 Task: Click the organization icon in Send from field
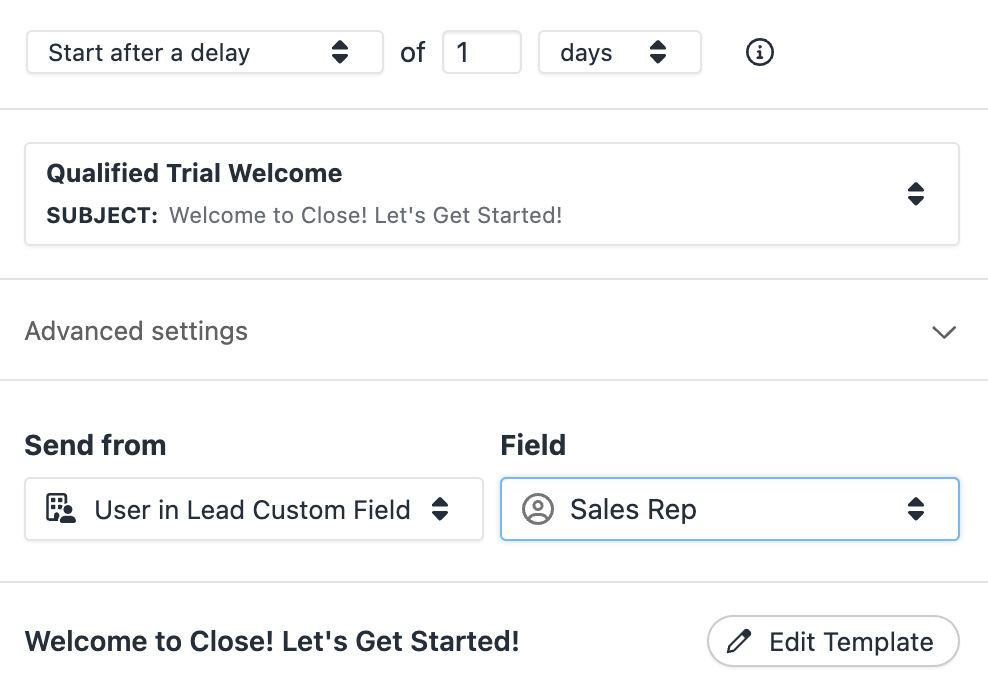point(60,509)
